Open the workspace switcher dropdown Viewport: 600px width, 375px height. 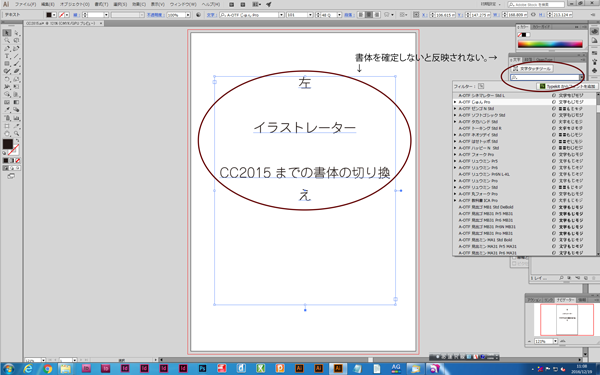(x=492, y=5)
